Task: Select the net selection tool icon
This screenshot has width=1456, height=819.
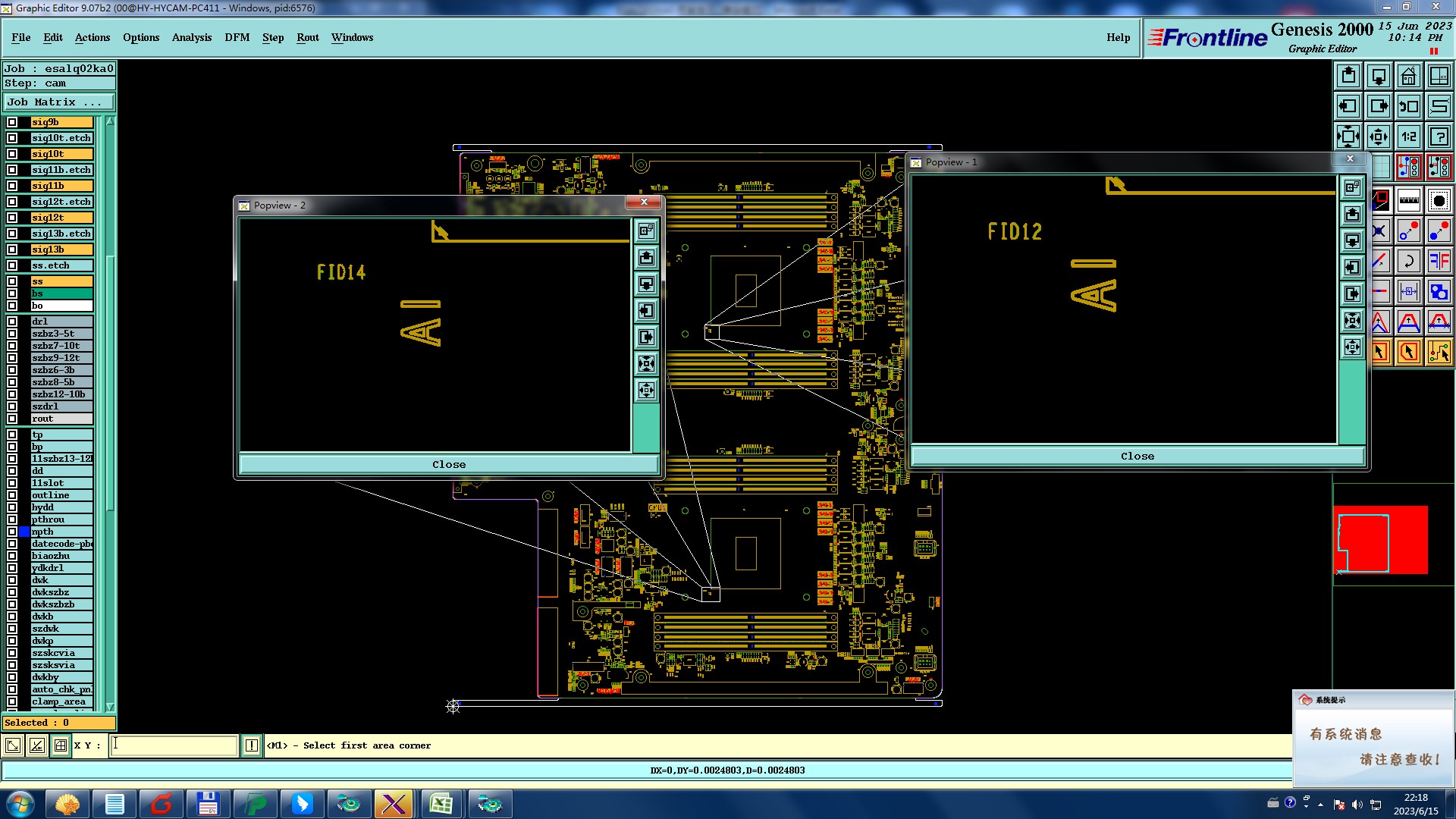Action: (1439, 352)
